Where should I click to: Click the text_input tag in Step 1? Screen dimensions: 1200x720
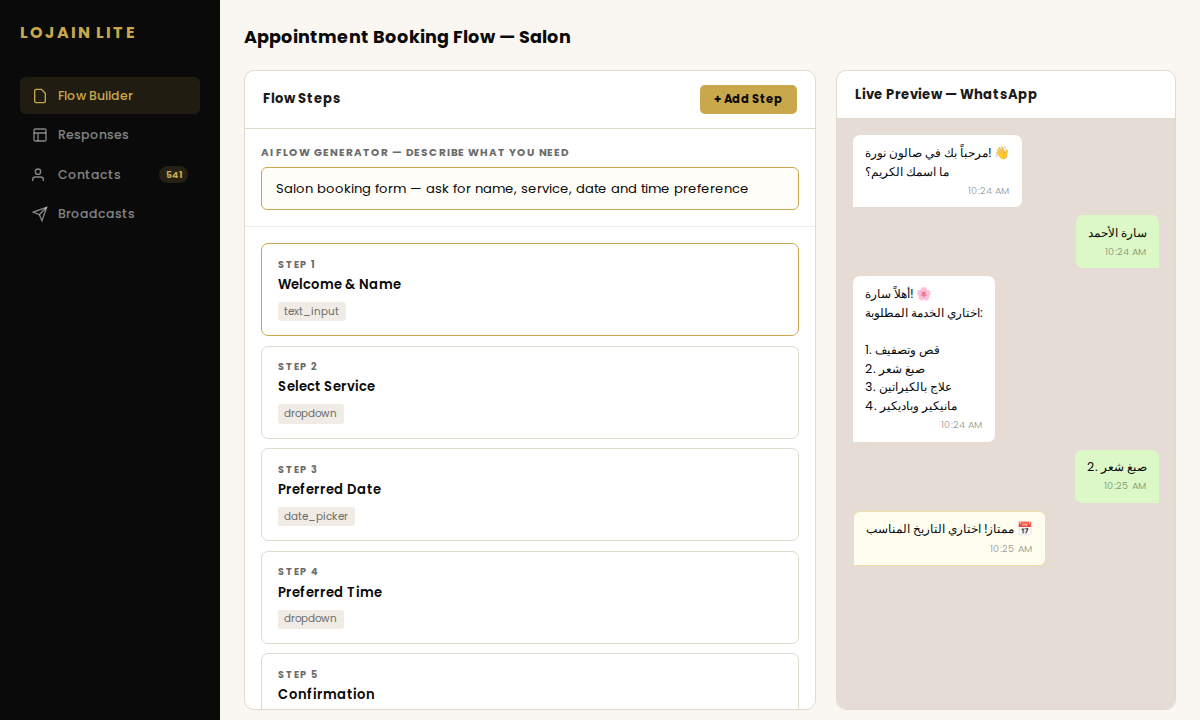point(311,312)
